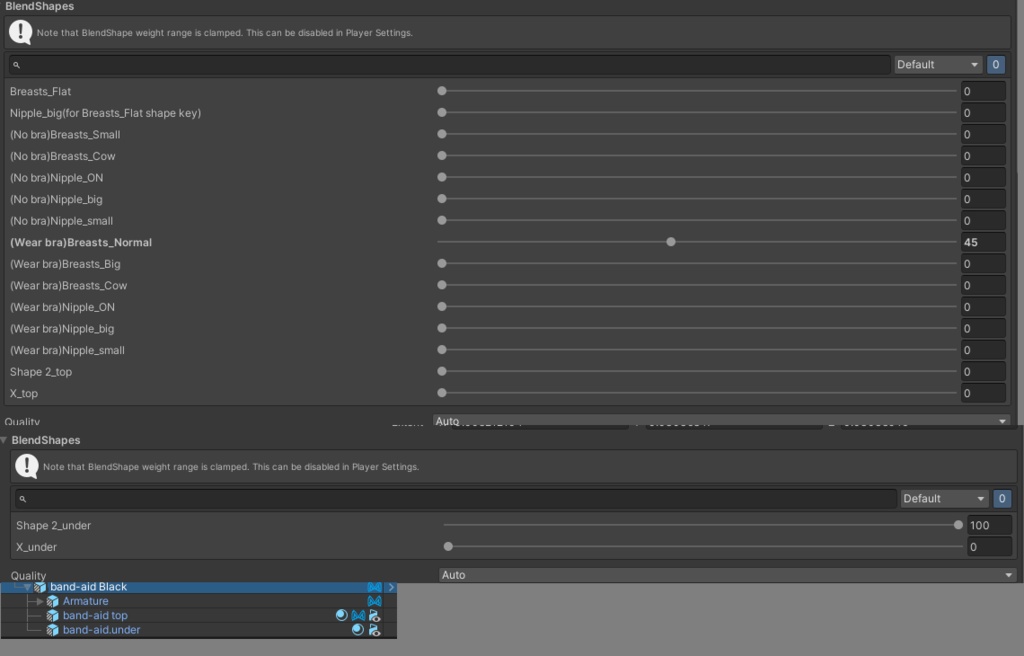Click the bold (Wear bra)Breasts_Normal label
This screenshot has height=656, width=1024.
coord(81,242)
